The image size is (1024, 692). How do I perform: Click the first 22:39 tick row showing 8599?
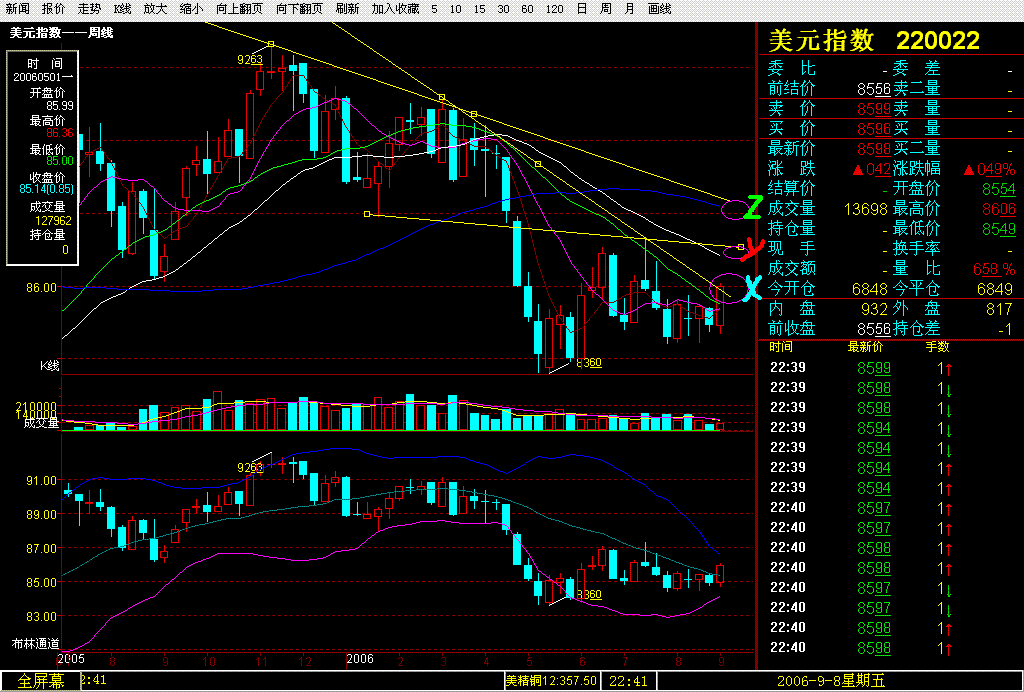pyautogui.click(x=861, y=368)
